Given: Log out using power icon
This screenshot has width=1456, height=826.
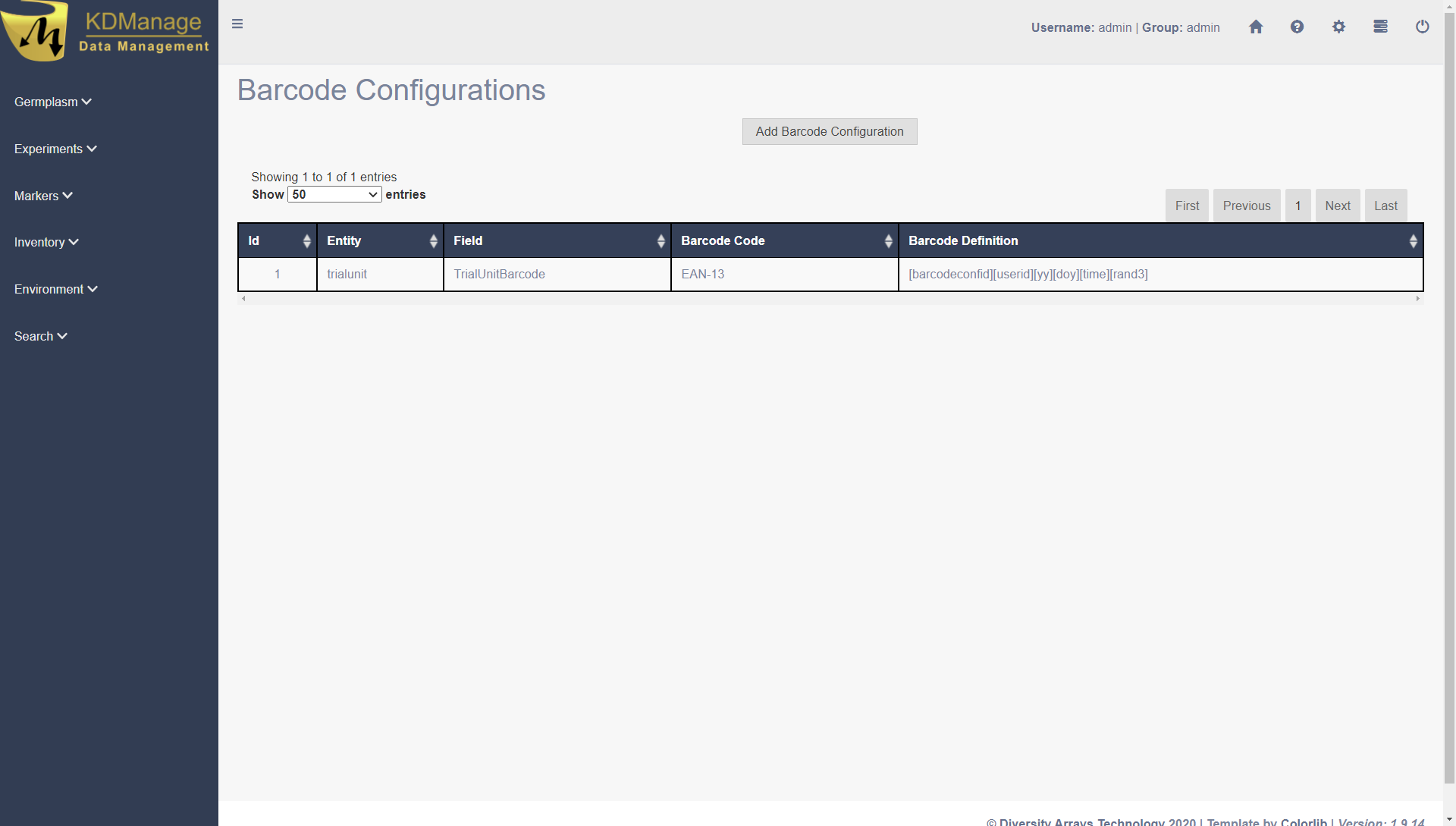Looking at the screenshot, I should (1422, 27).
